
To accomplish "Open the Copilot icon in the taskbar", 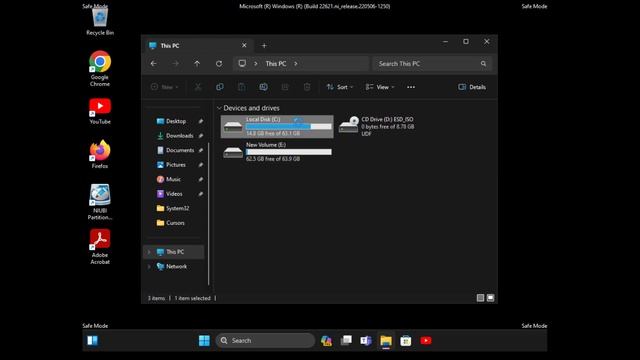I will tap(326, 340).
